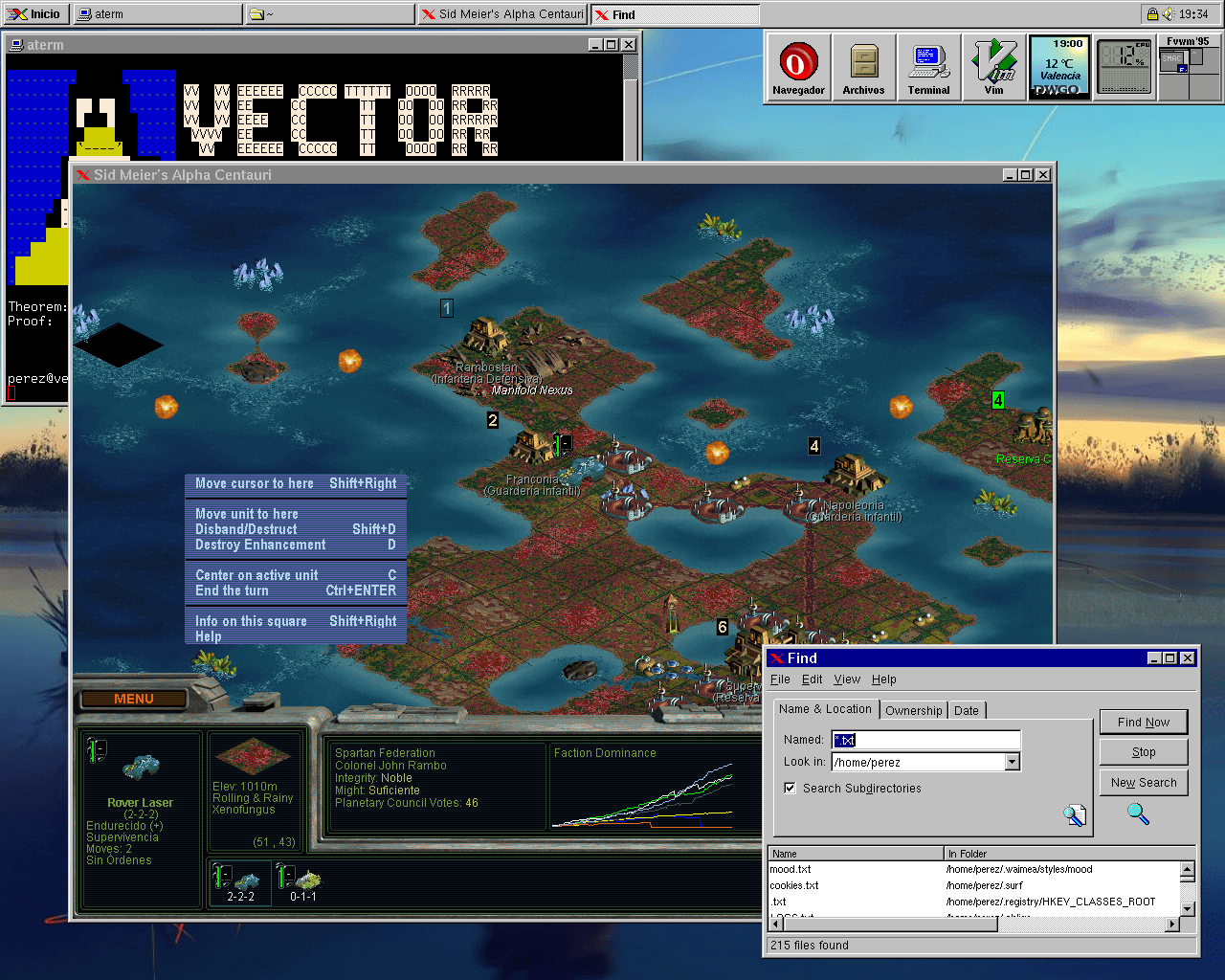Launch the Navegador Opera browser icon
This screenshot has width=1225, height=980.
pyautogui.click(x=798, y=68)
